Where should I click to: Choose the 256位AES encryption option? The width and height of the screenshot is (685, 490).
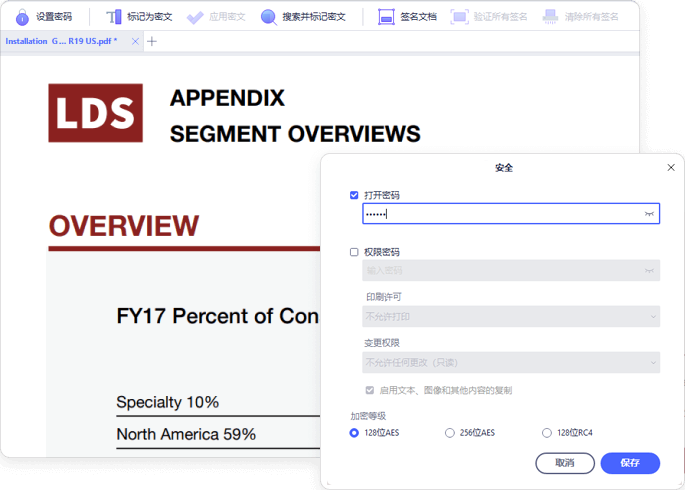point(450,433)
